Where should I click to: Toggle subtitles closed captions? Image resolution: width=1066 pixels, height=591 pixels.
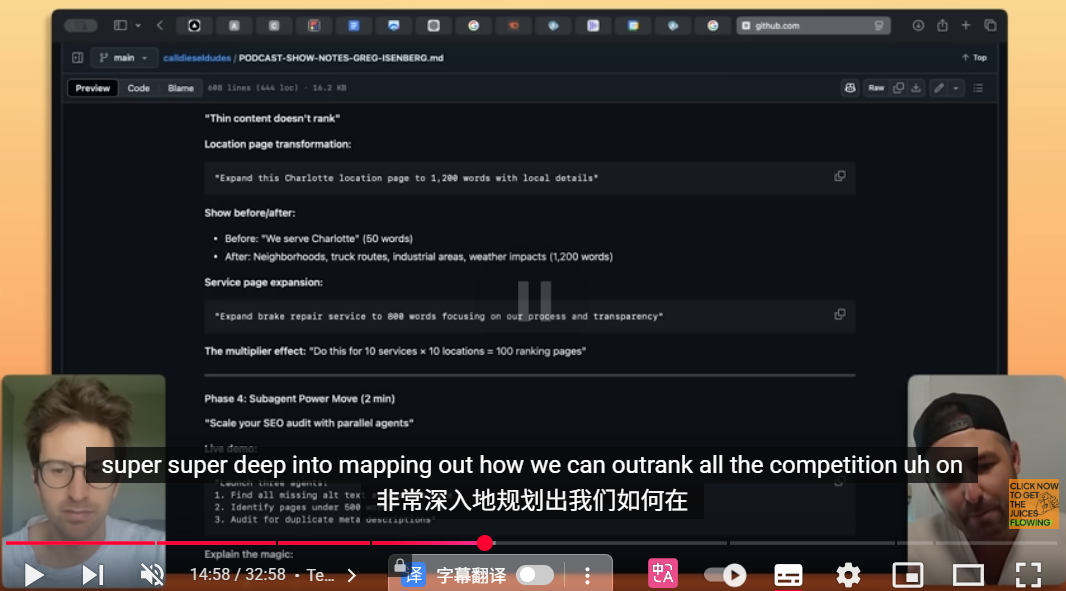coord(788,575)
